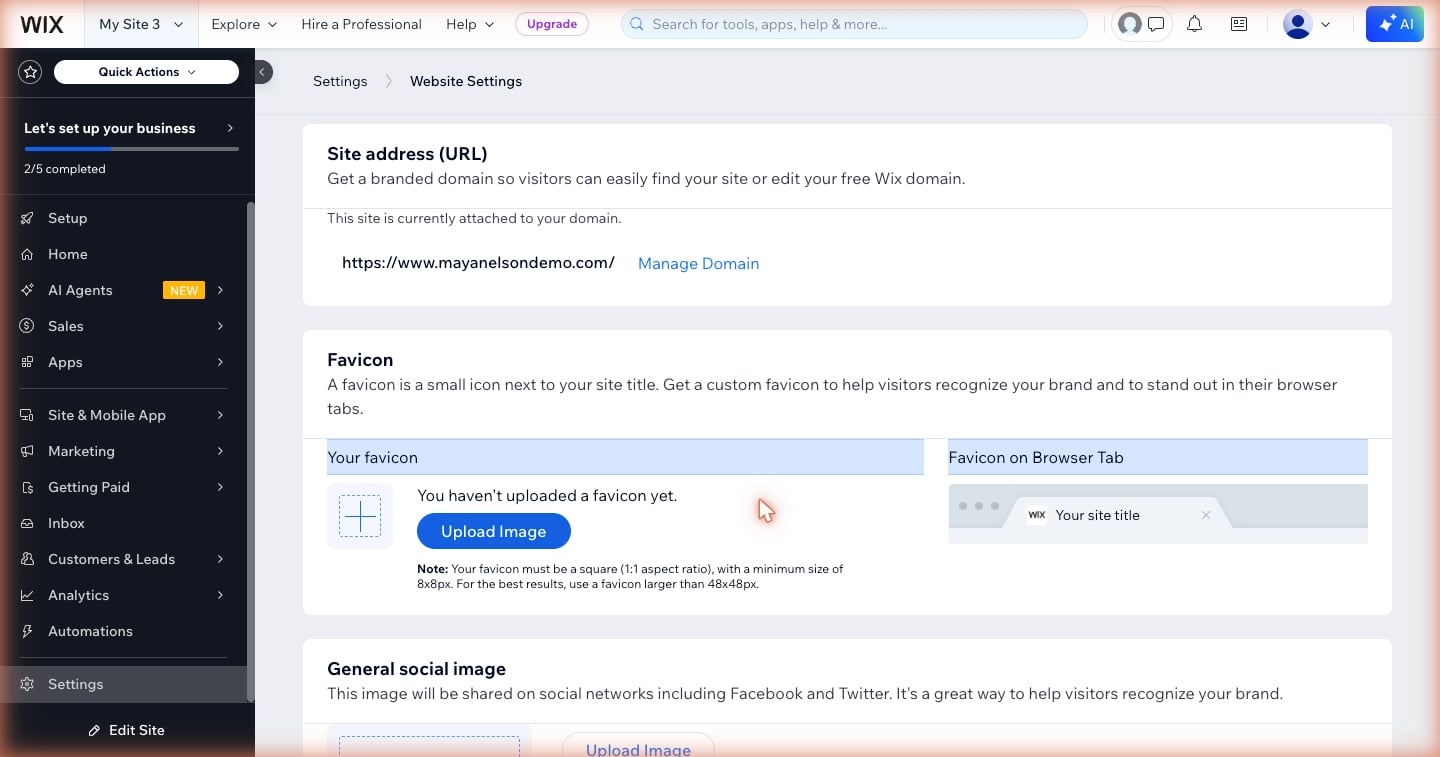Viewport: 1440px width, 757px height.
Task: Click the Wix favicon in browser tab preview
Action: click(x=1037, y=515)
